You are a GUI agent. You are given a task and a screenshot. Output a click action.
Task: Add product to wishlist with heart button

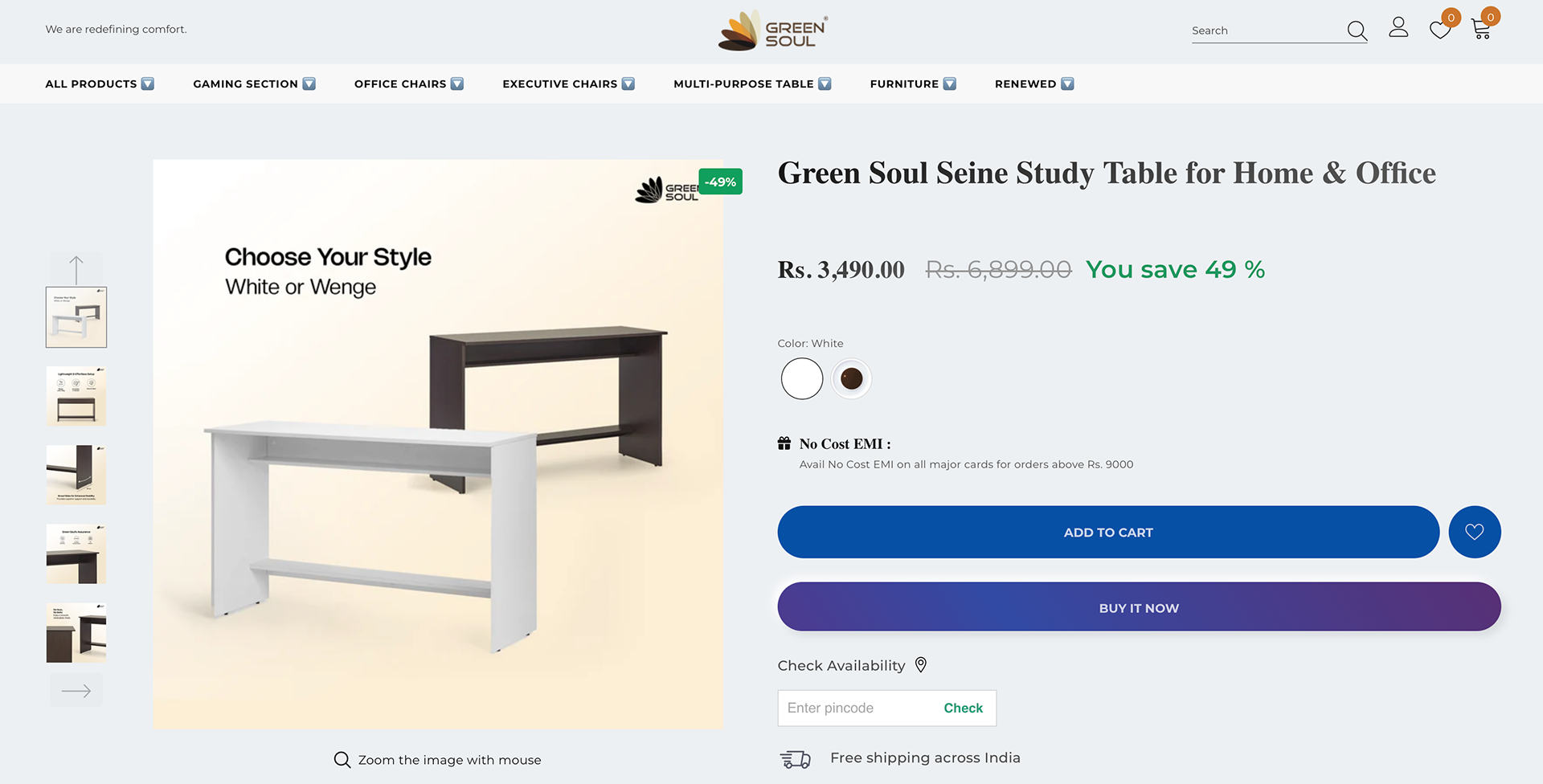[1474, 532]
